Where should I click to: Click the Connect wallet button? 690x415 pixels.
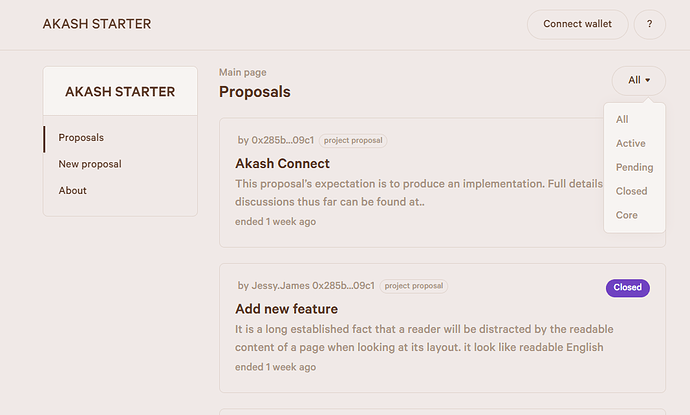click(x=577, y=24)
